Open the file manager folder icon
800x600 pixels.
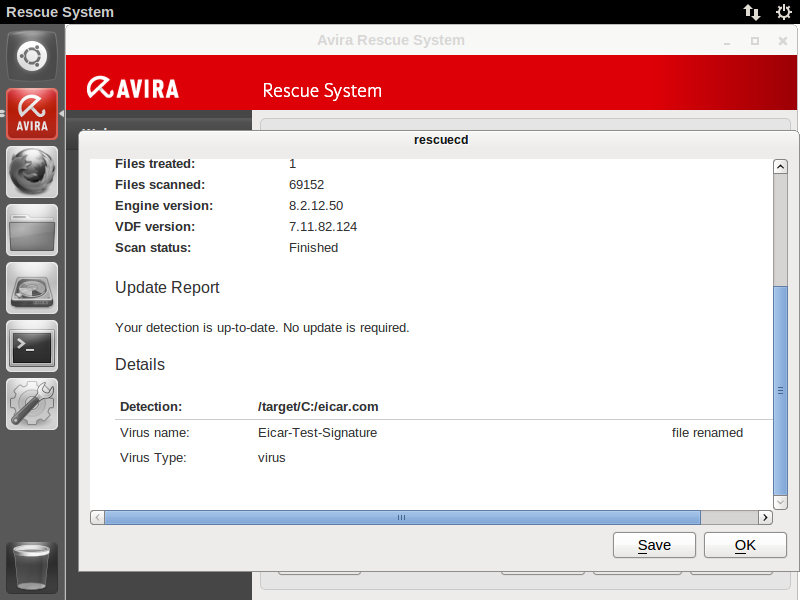click(32, 230)
